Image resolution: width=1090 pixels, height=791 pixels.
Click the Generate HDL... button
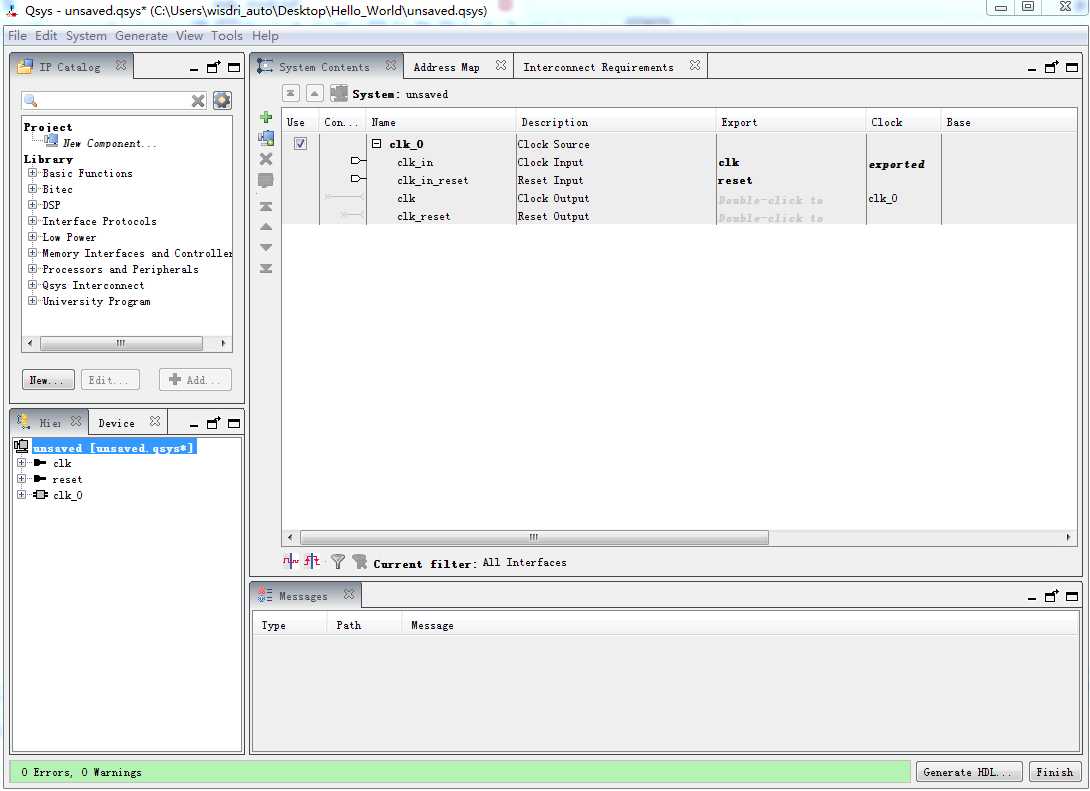[968, 772]
